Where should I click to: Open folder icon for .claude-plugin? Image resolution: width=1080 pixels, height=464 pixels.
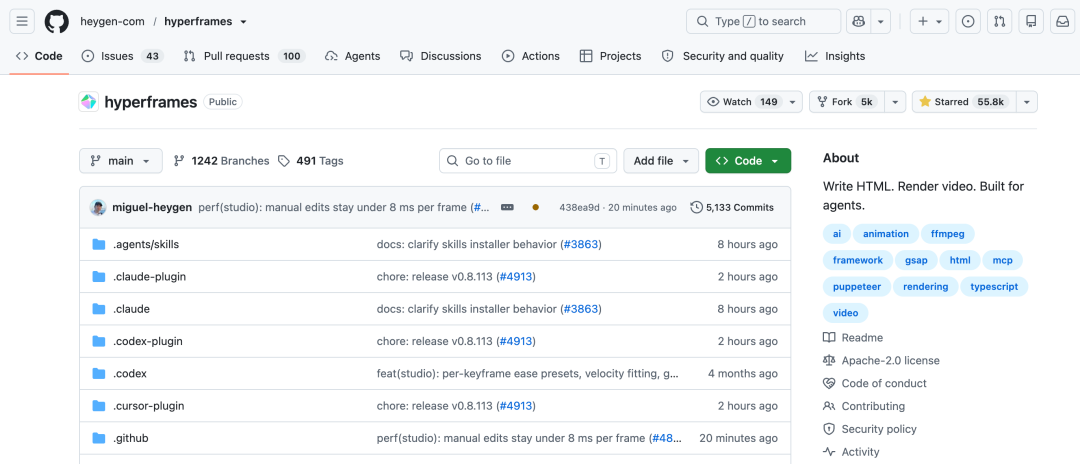pos(98,277)
